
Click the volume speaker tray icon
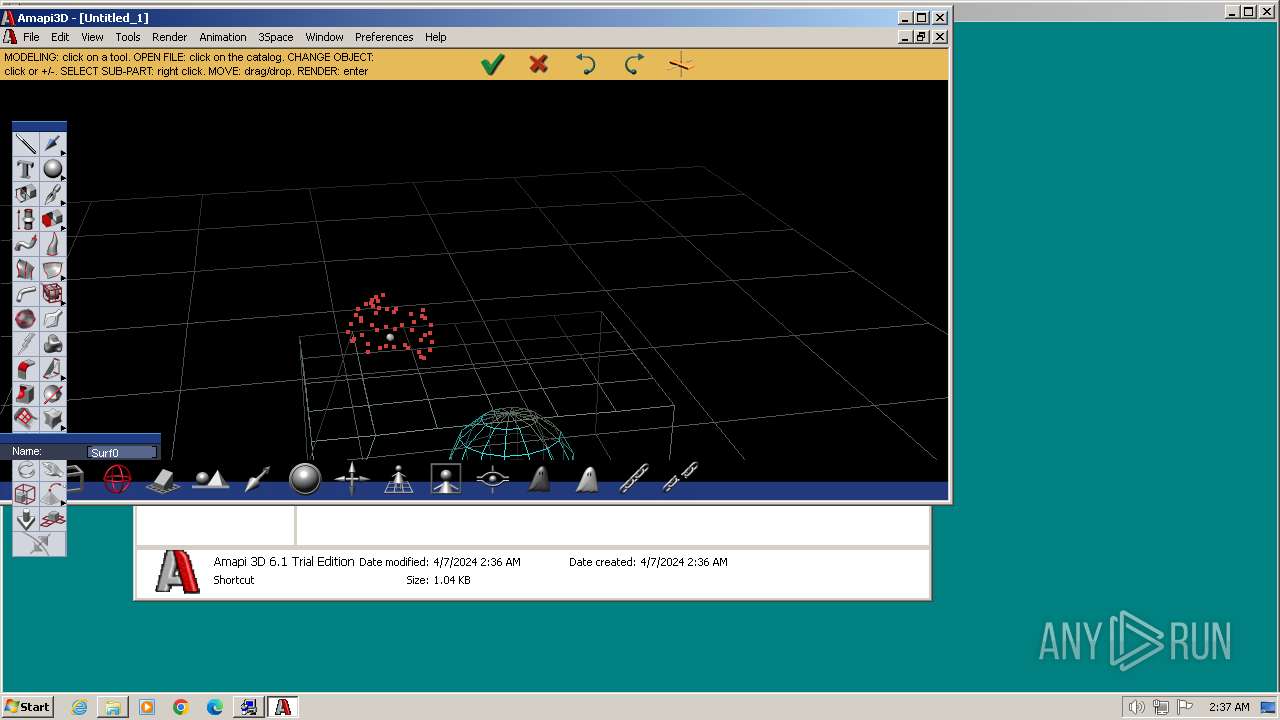click(1137, 707)
